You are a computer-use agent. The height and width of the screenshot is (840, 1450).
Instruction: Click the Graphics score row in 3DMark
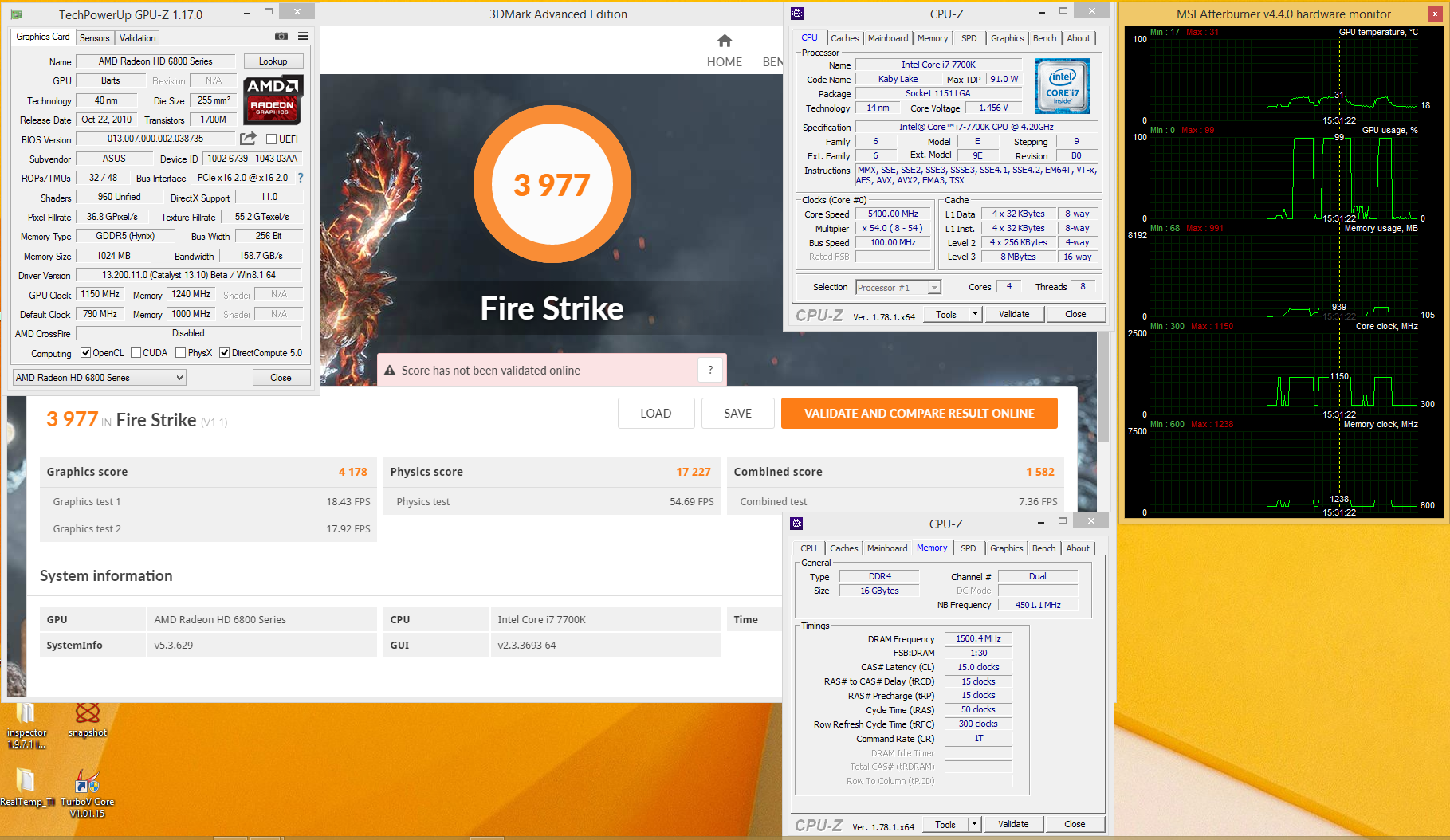(x=207, y=472)
